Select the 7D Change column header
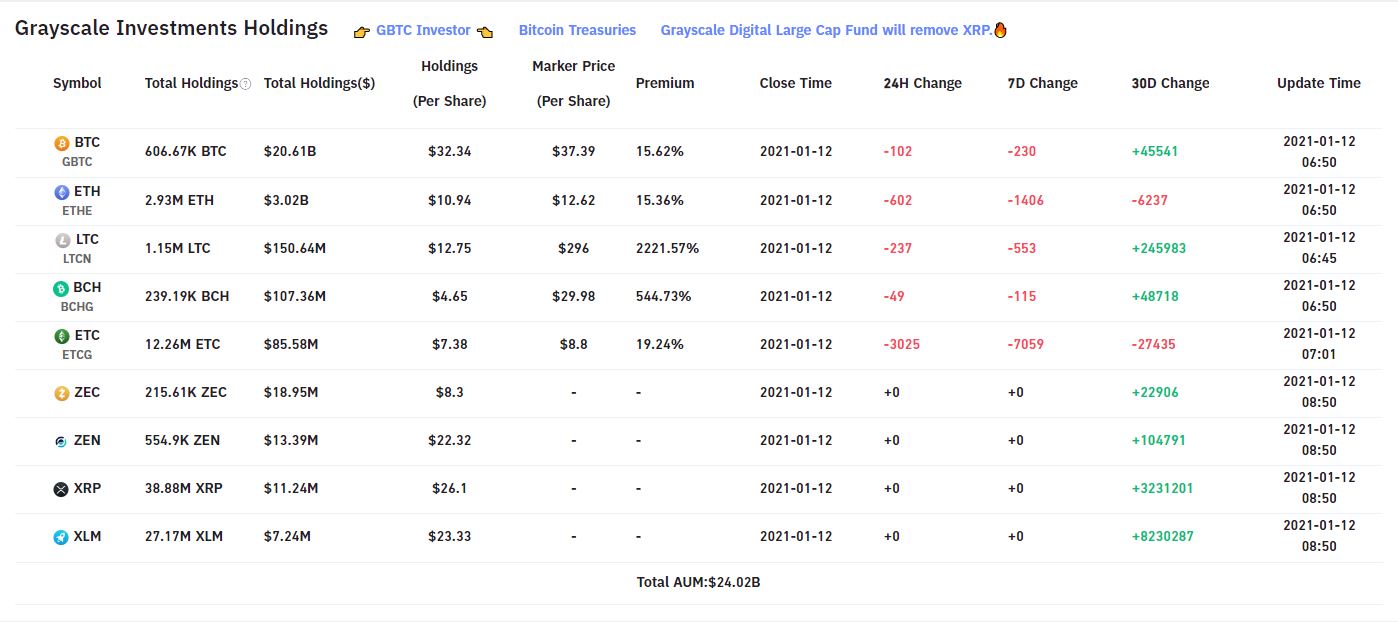The width and height of the screenshot is (1398, 622). (1043, 83)
